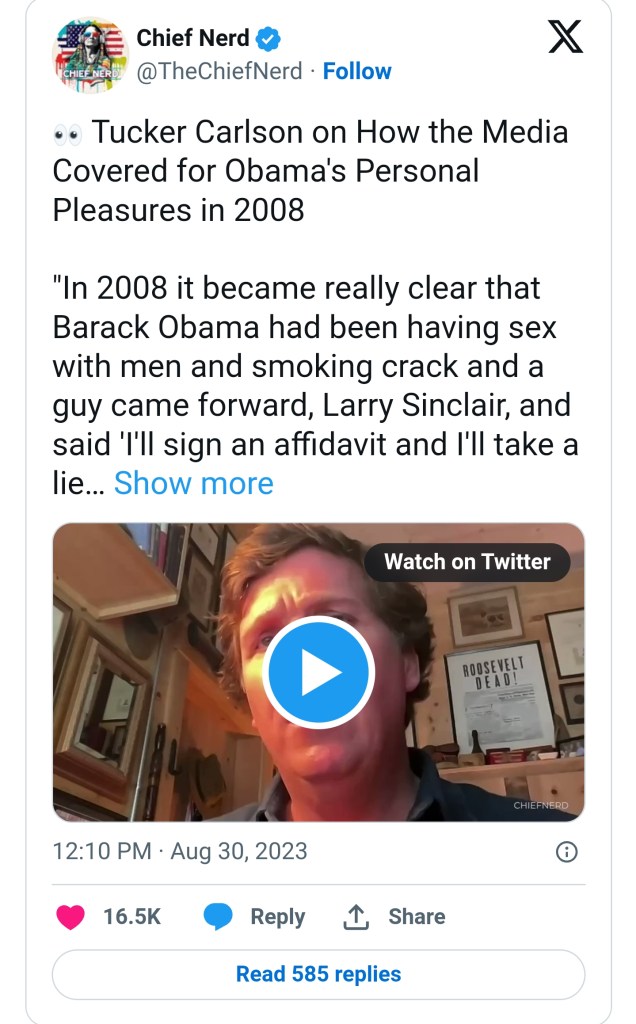The image size is (636, 1024).
Task: Like the tweet with the heart icon
Action: click(70, 916)
